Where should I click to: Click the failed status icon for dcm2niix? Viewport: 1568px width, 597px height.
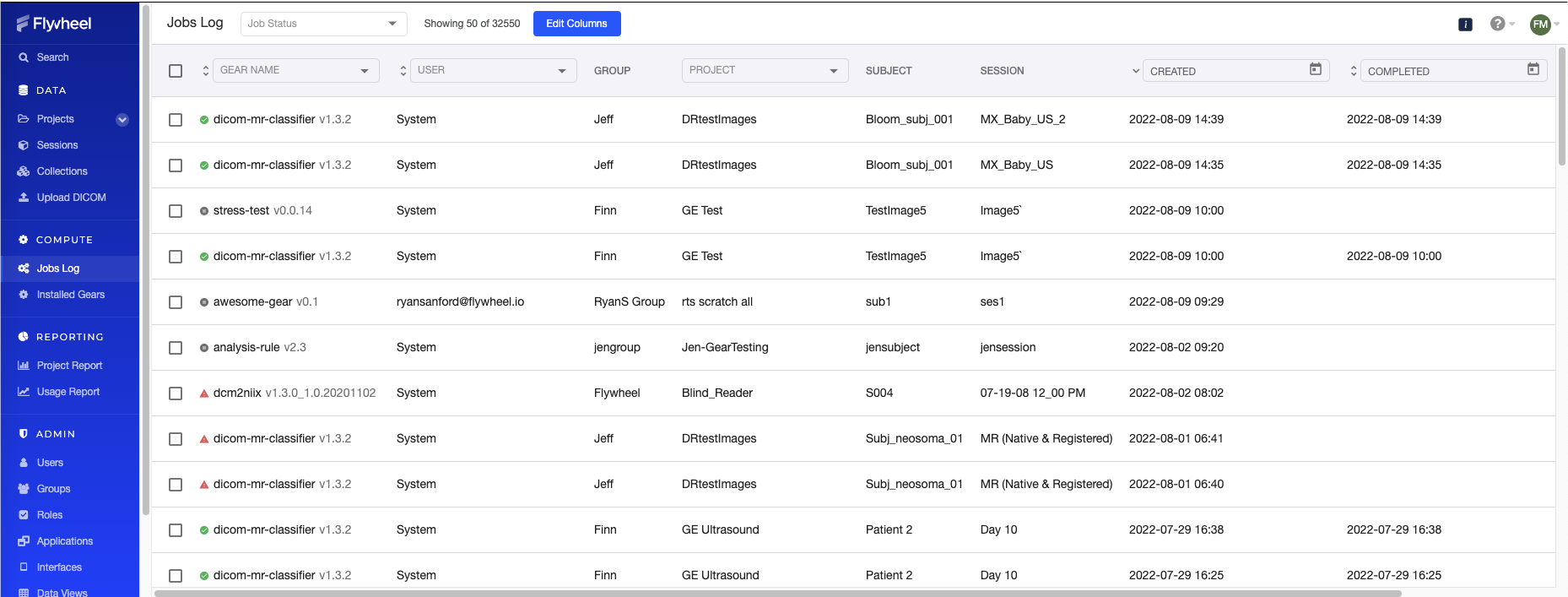click(x=204, y=393)
